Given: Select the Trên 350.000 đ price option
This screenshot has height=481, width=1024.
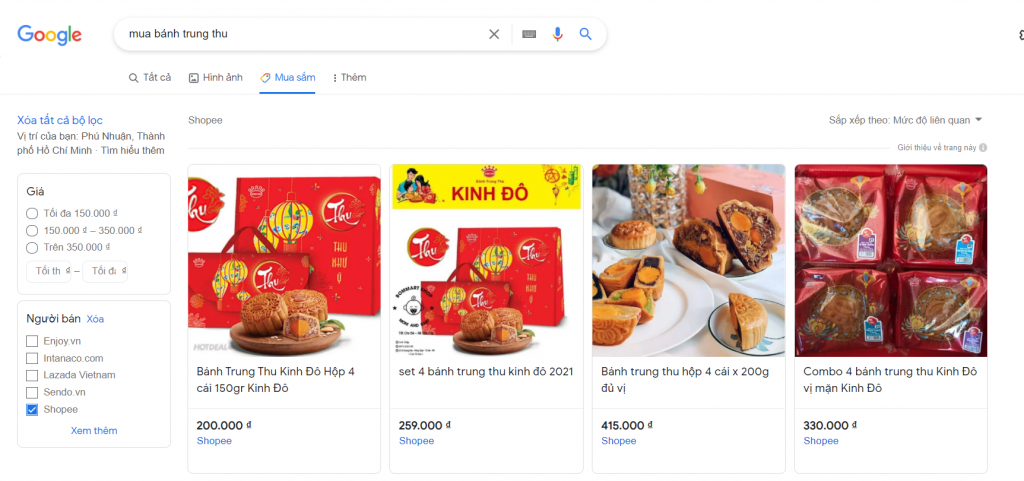Looking at the screenshot, I should click(x=31, y=247).
